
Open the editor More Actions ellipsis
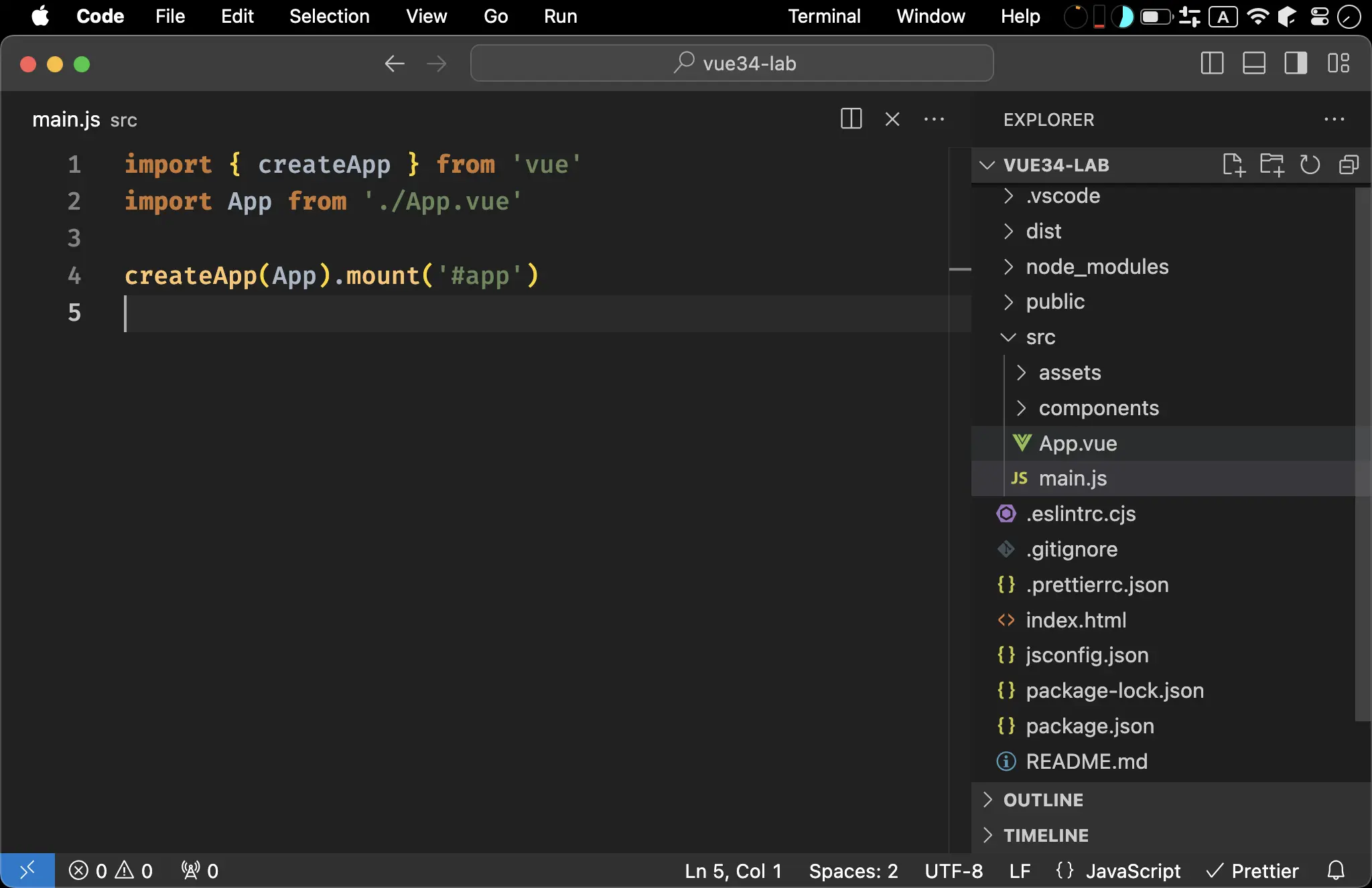934,119
